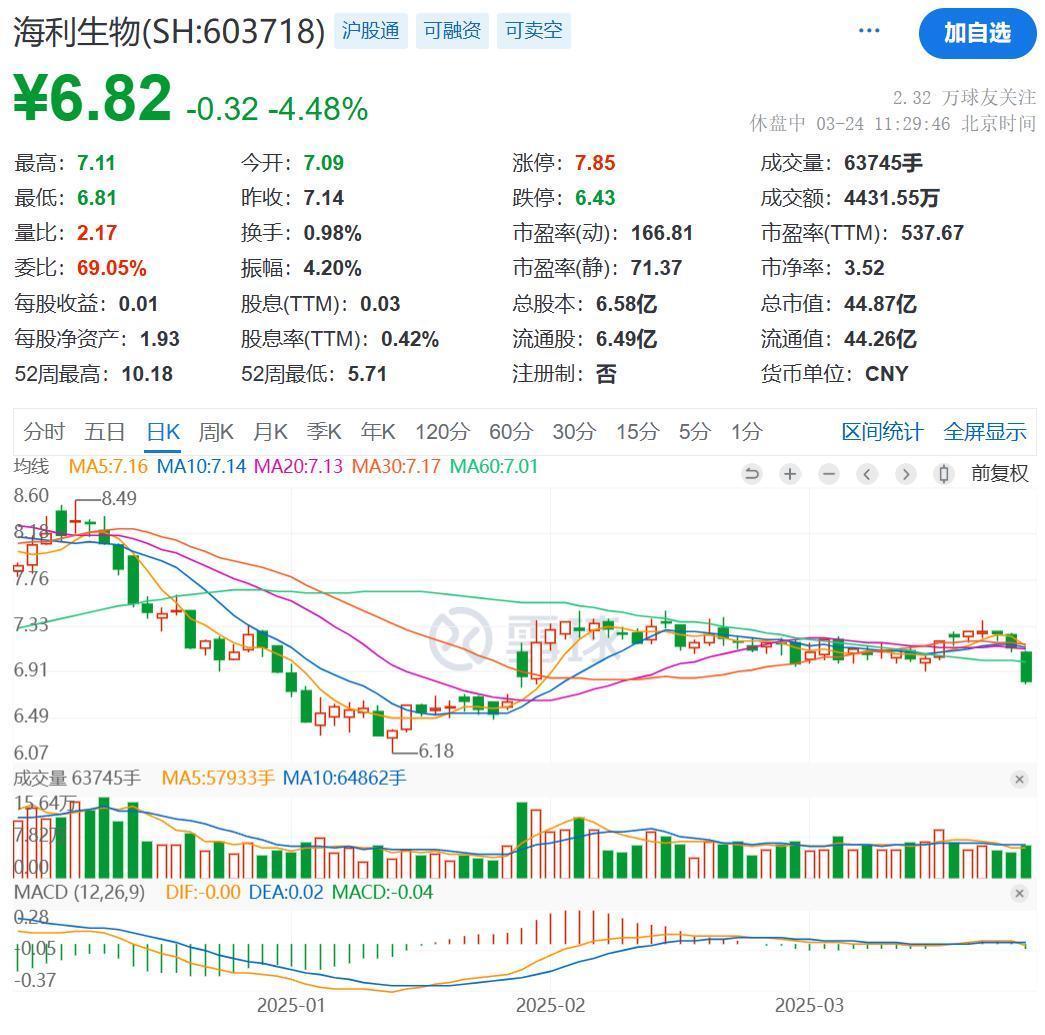This screenshot has height=1035, width=1045.
Task: Click the MA20:7.13 moving average label
Action: pos(299,466)
